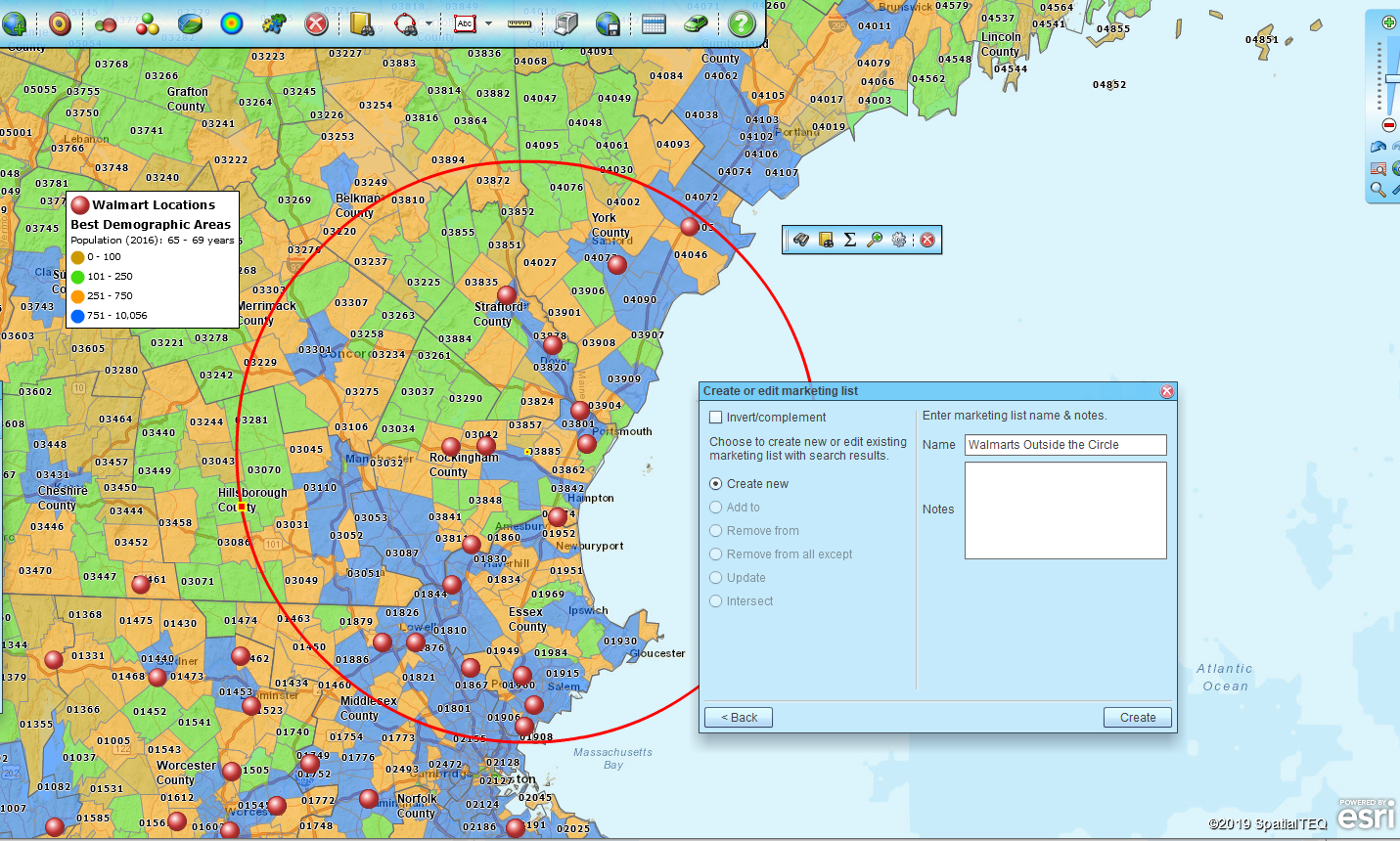Click the Walmart marker near Salem
This screenshot has width=1400, height=841.
pyautogui.click(x=534, y=704)
